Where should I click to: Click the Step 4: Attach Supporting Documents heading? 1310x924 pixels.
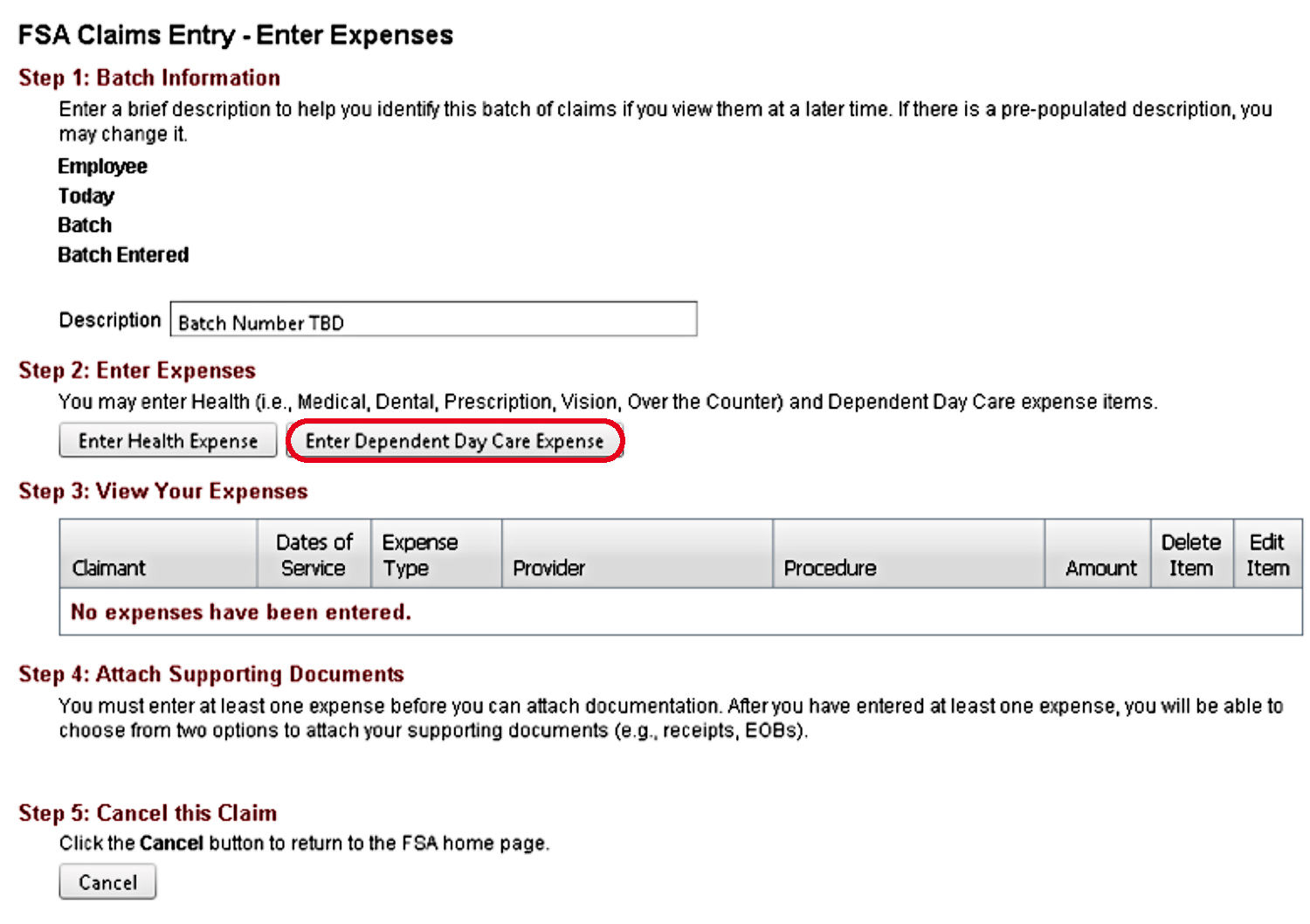click(x=210, y=673)
